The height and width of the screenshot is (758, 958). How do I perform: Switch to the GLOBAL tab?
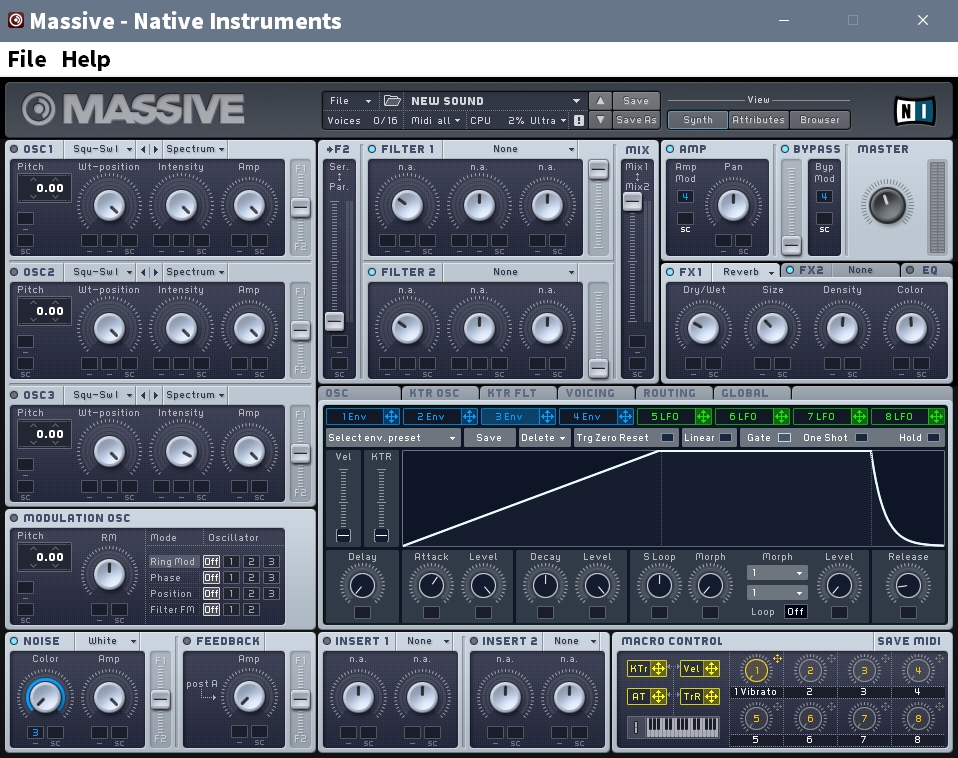click(751, 393)
